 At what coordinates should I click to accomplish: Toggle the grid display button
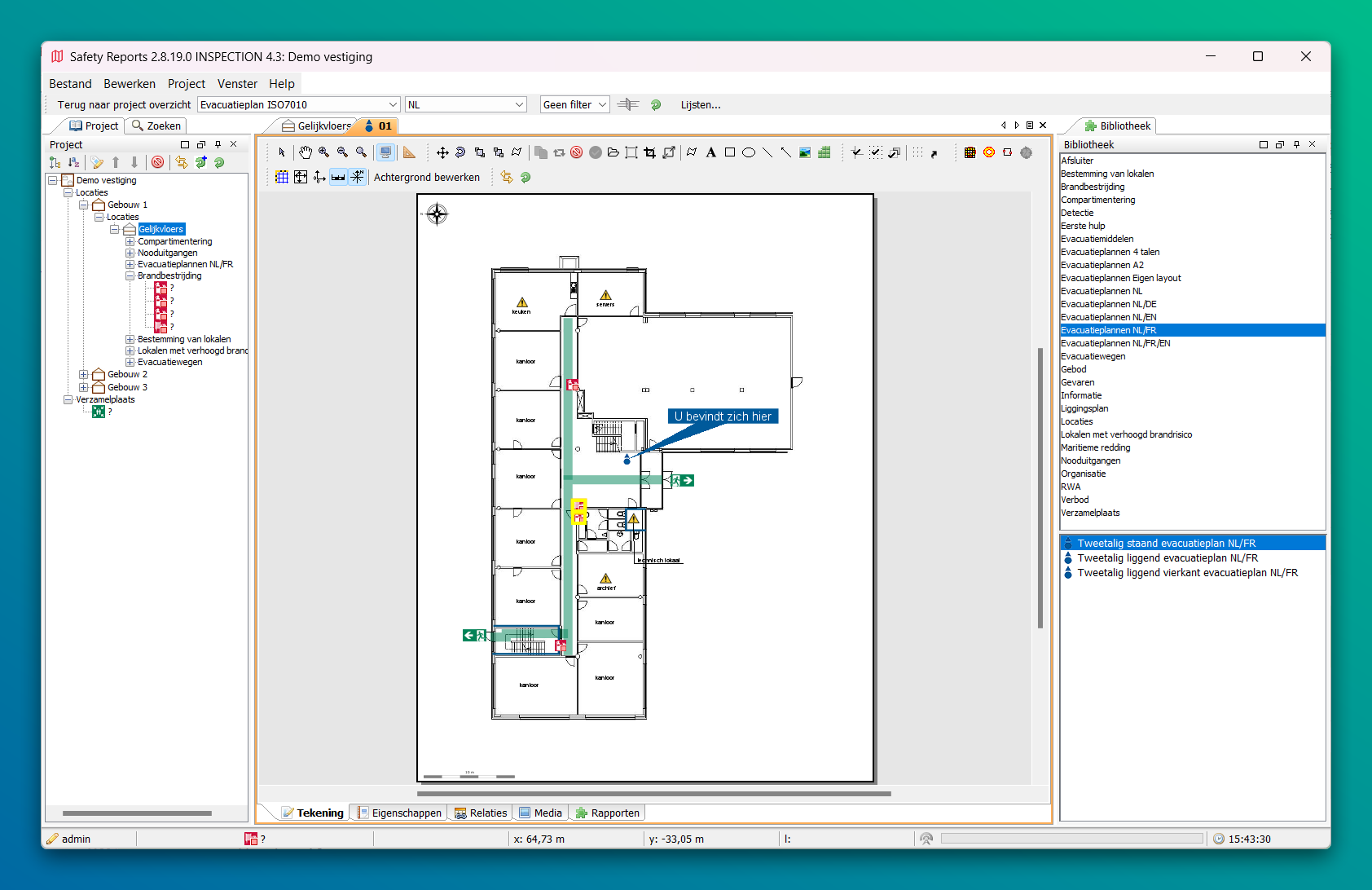282,177
